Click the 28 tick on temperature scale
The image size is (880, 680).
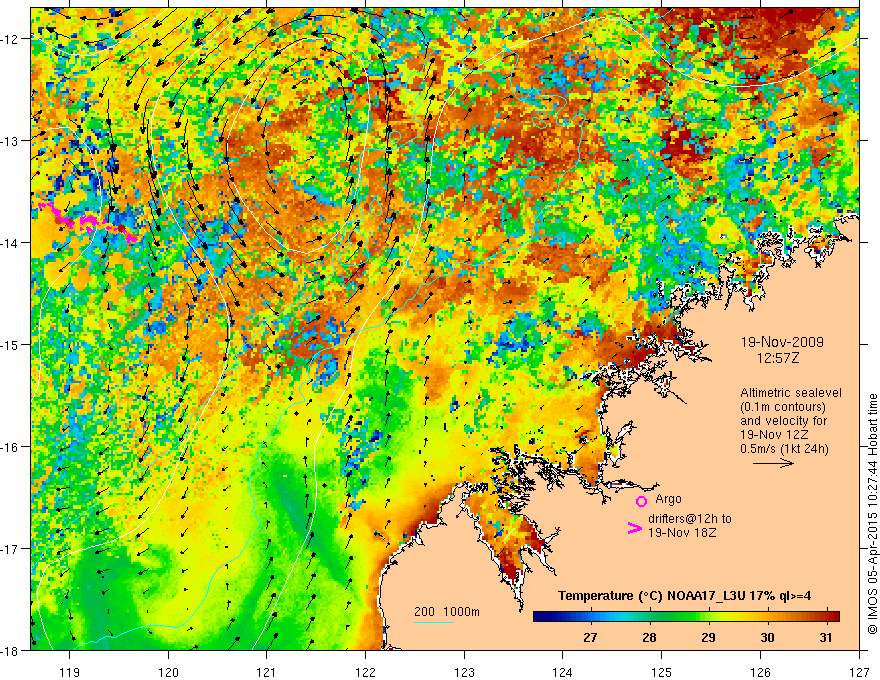click(x=649, y=637)
